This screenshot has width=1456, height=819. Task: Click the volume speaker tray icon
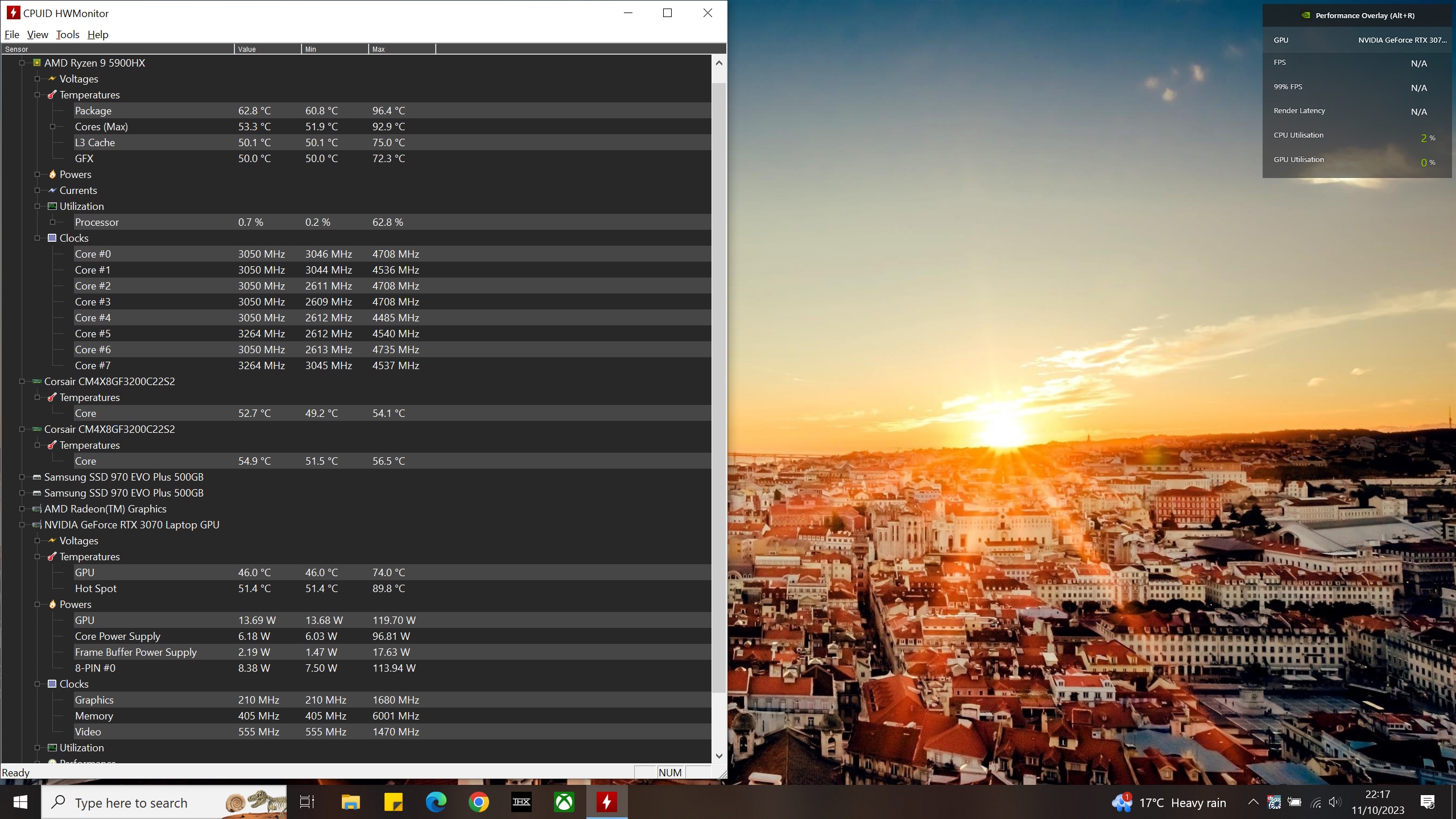point(1335,803)
